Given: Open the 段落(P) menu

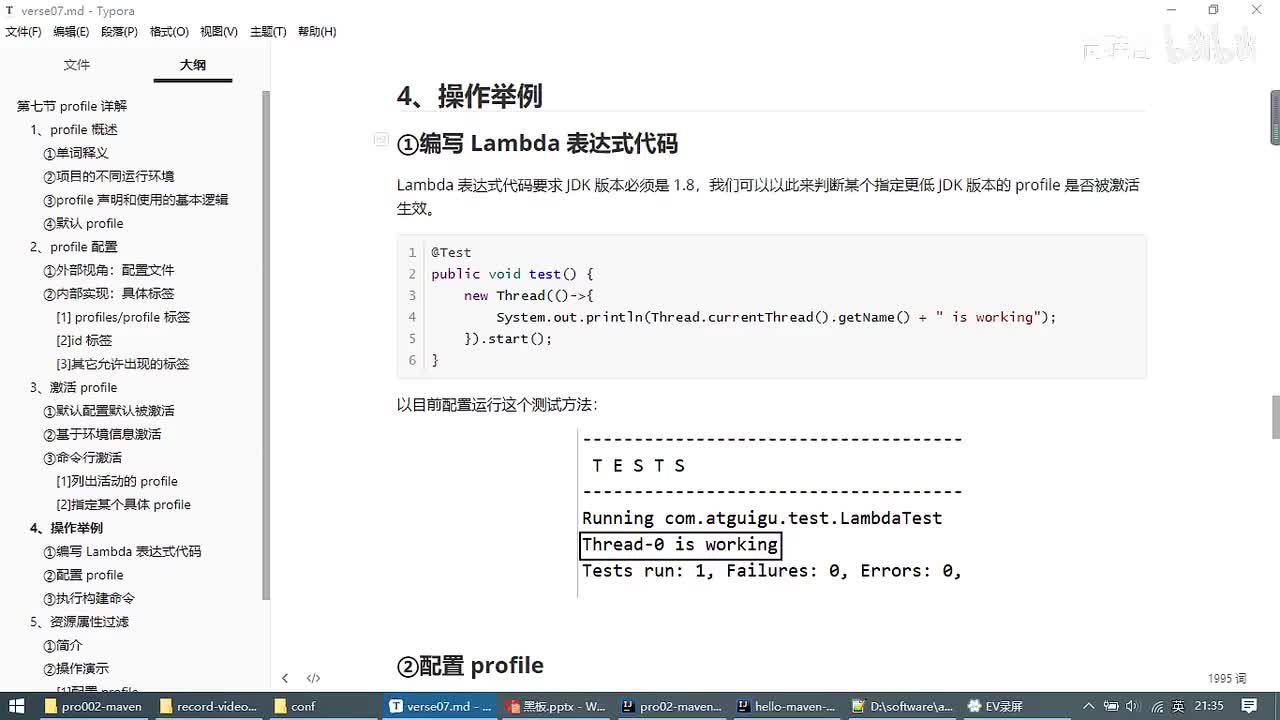Looking at the screenshot, I should click(119, 32).
